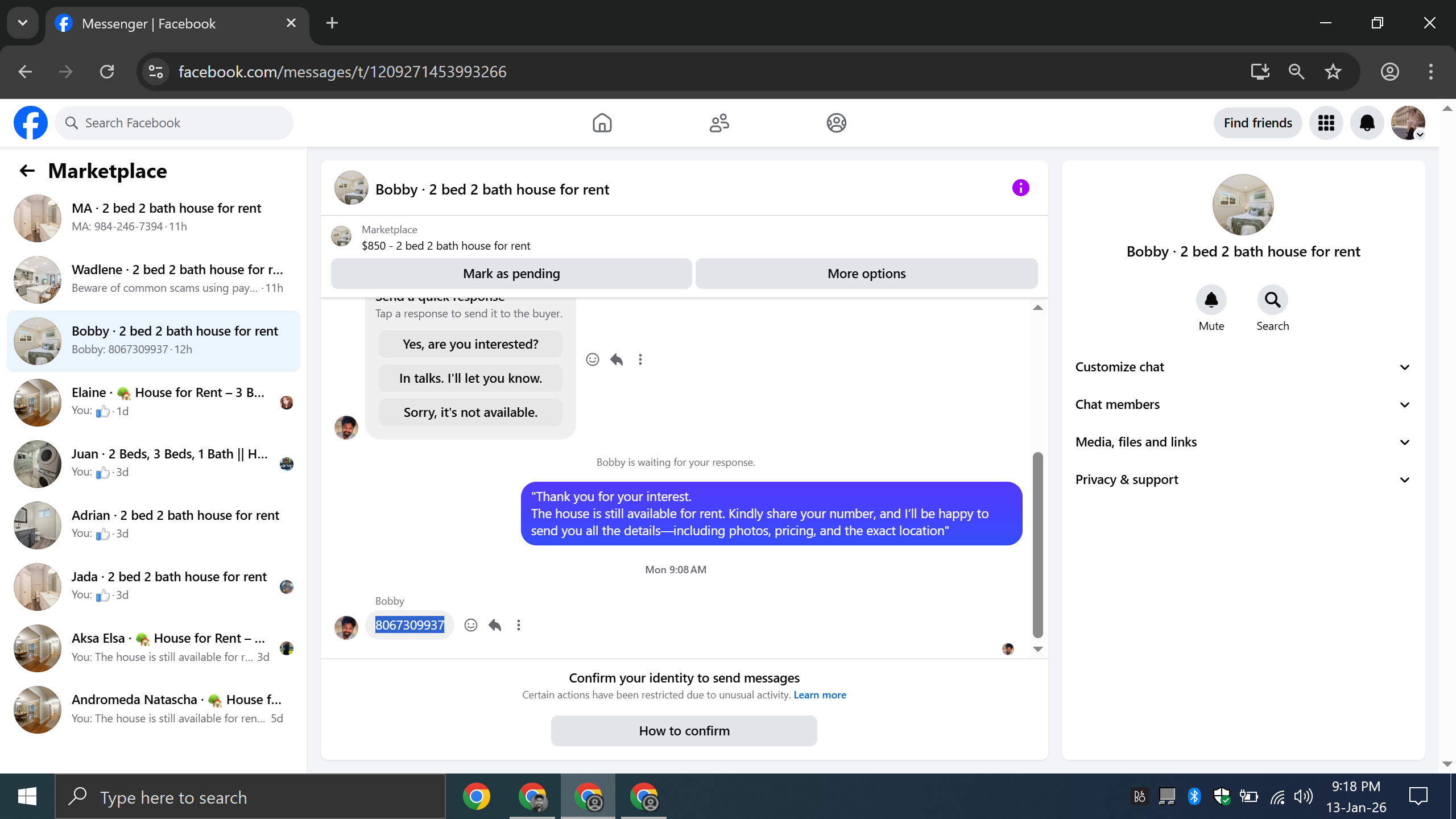React with emoji to Bobby's phone number message
Image resolution: width=1456 pixels, height=819 pixels.
point(470,625)
